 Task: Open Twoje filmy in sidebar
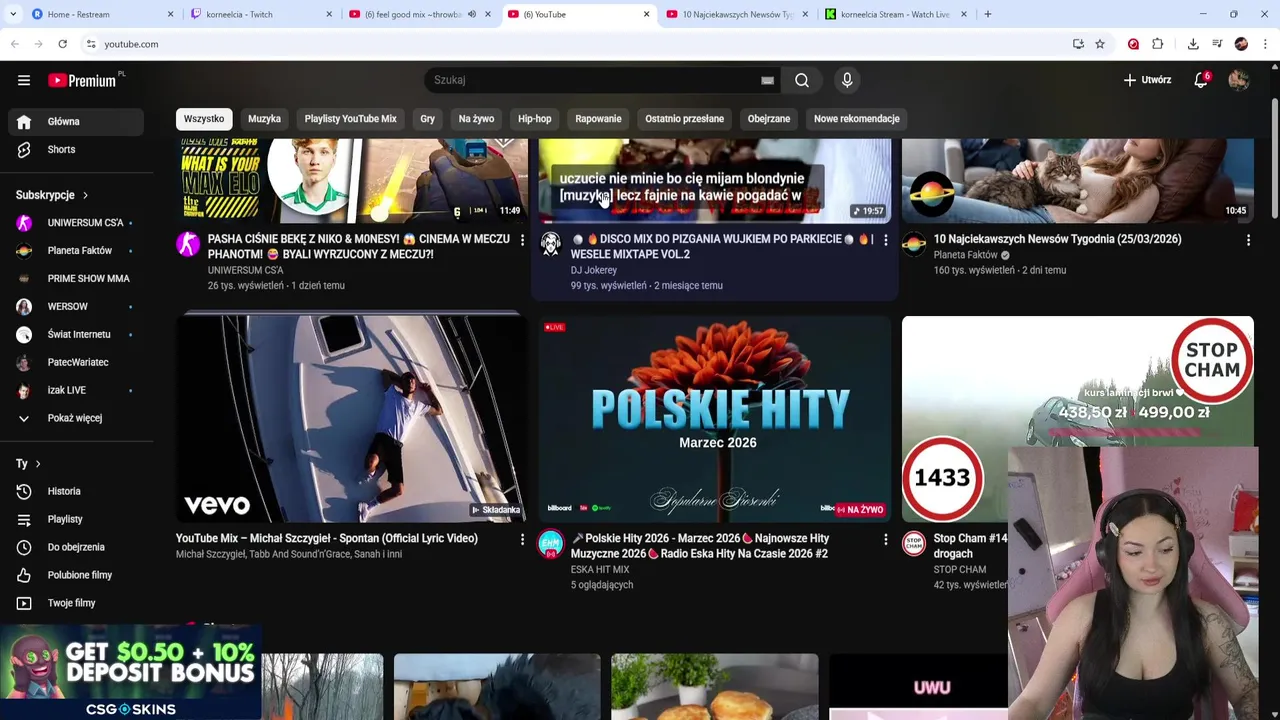76,603
